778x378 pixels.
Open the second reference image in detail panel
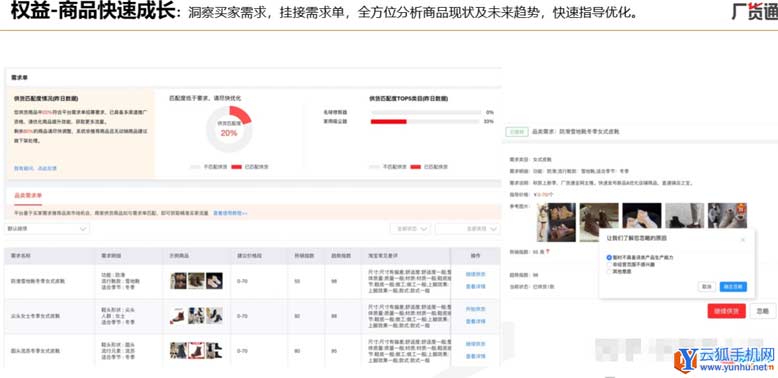(599, 222)
